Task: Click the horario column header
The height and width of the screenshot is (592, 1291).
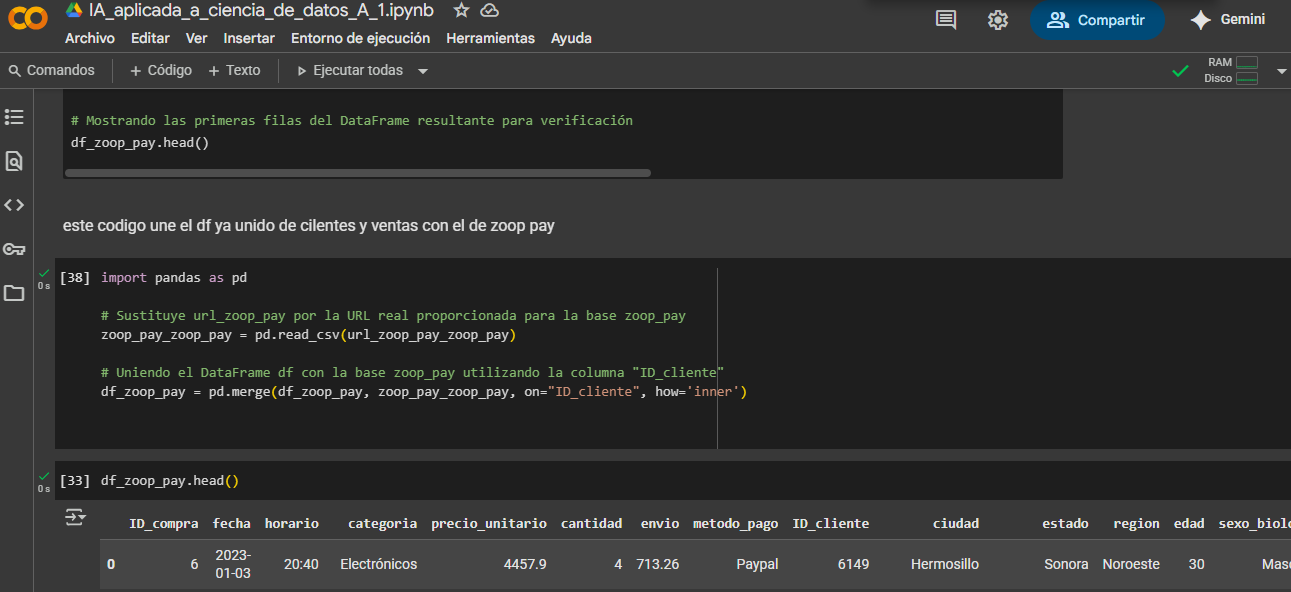Action: [x=292, y=523]
